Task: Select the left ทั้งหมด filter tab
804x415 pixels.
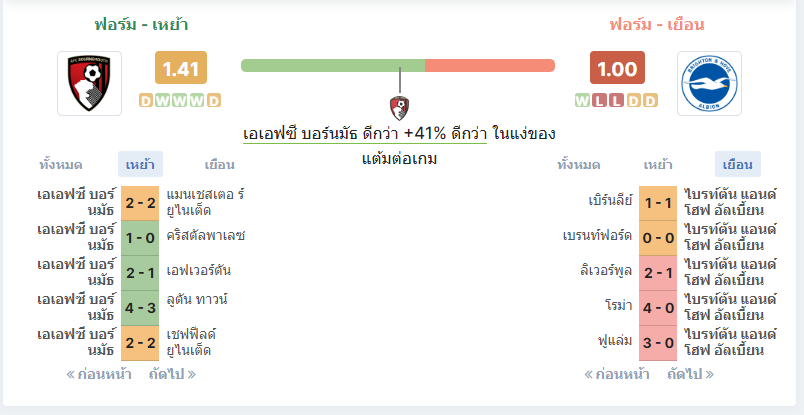Action: (61, 165)
